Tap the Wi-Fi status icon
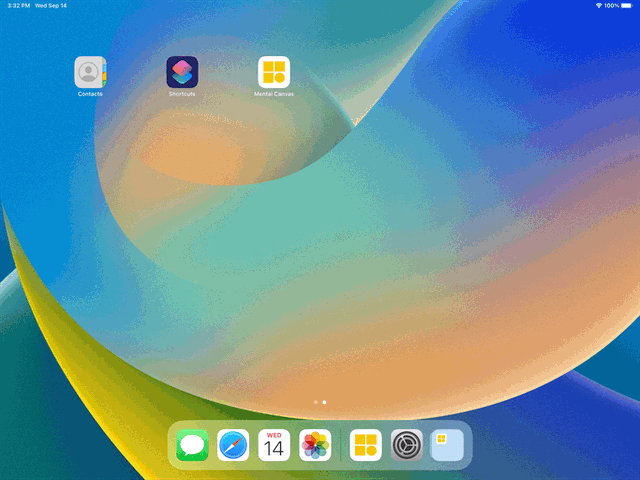This screenshot has height=480, width=640. [x=599, y=6]
